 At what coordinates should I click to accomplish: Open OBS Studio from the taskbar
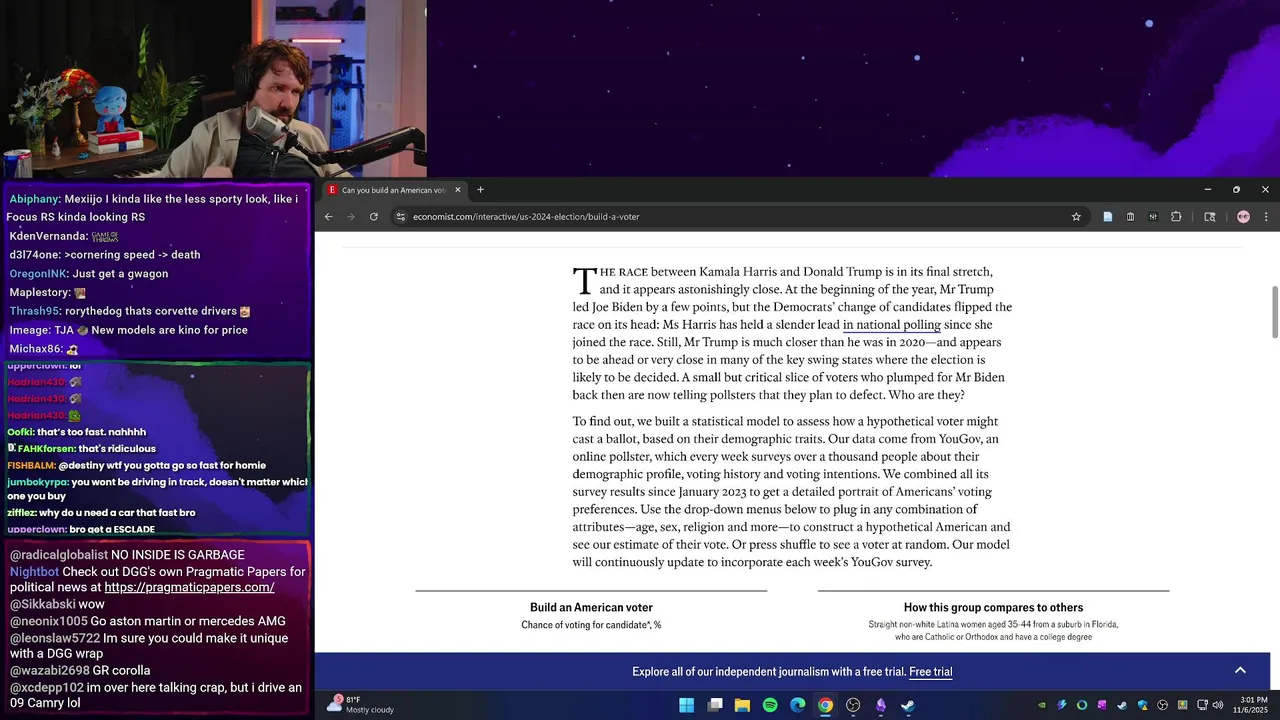coord(853,705)
